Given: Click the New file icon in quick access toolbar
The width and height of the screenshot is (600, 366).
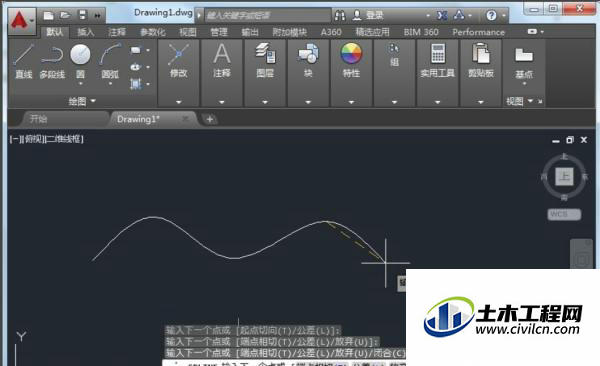Looking at the screenshot, I should [x=48, y=15].
